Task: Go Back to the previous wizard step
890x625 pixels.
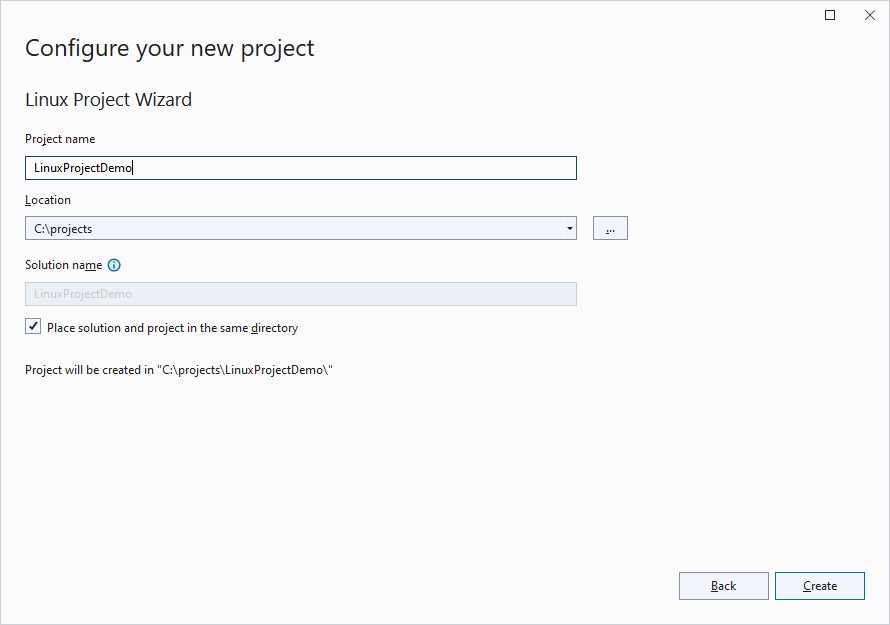Action: click(x=723, y=586)
